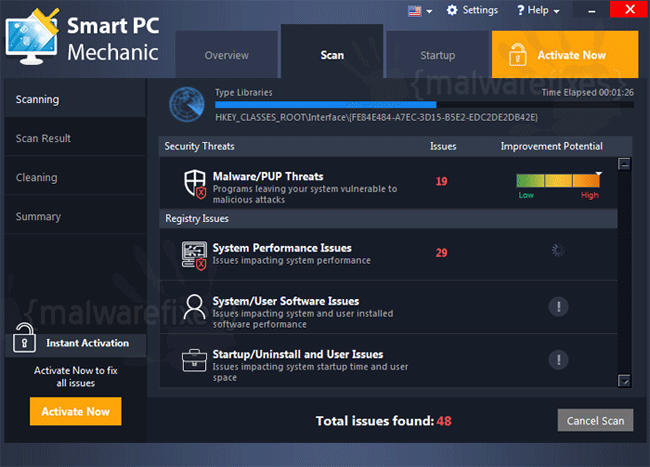Image resolution: width=650 pixels, height=467 pixels.
Task: Click the HKEY_CLASSES_ROOT registry path text
Action: pos(376,118)
